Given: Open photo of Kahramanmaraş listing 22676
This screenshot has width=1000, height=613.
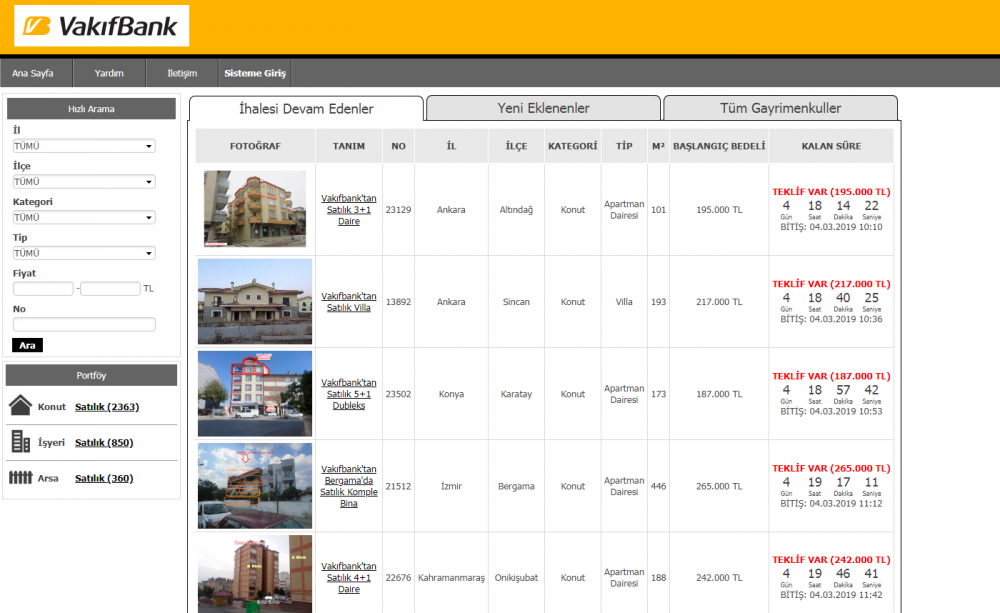Looking at the screenshot, I should coord(255,574).
